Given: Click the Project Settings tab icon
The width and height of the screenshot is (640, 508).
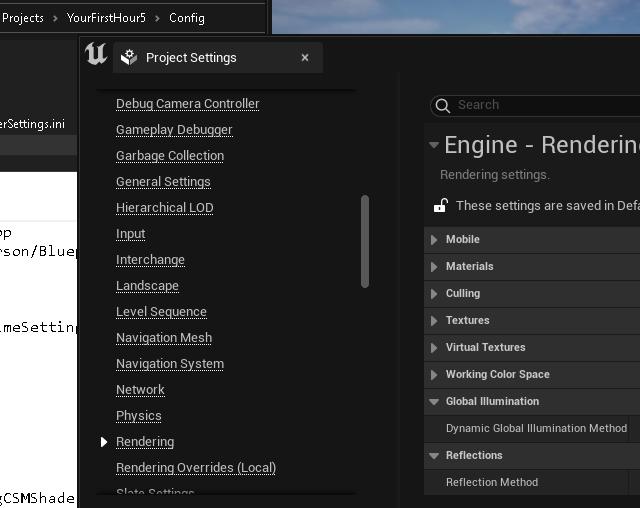Looking at the screenshot, I should click(129, 58).
